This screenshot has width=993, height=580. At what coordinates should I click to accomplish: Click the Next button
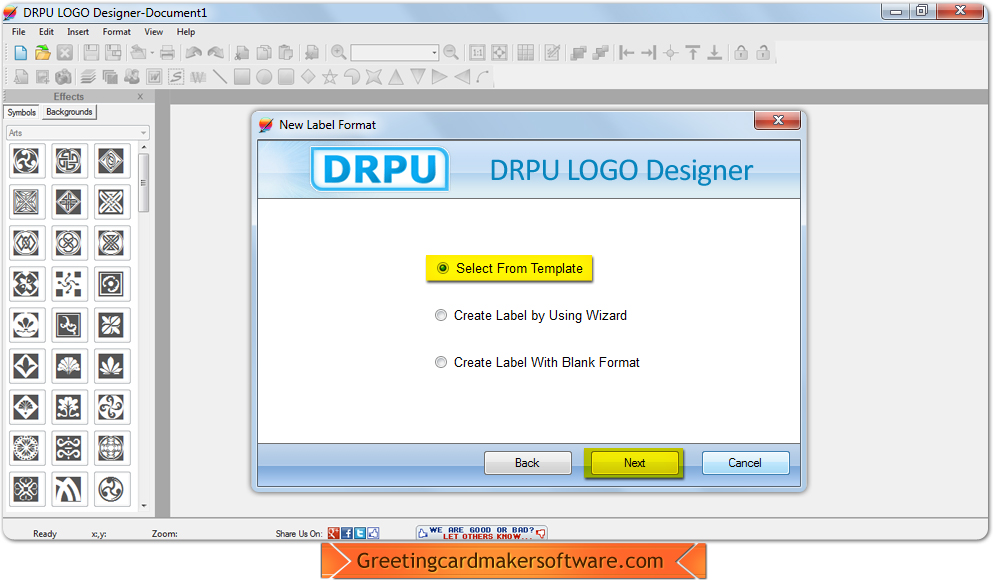coord(634,463)
